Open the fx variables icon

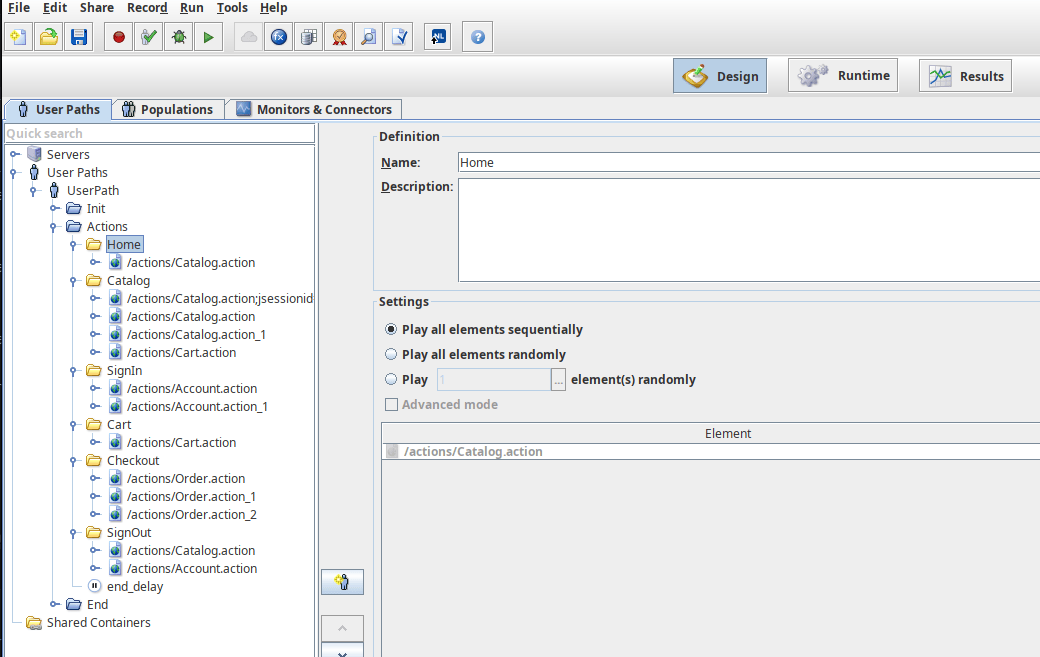click(x=279, y=37)
